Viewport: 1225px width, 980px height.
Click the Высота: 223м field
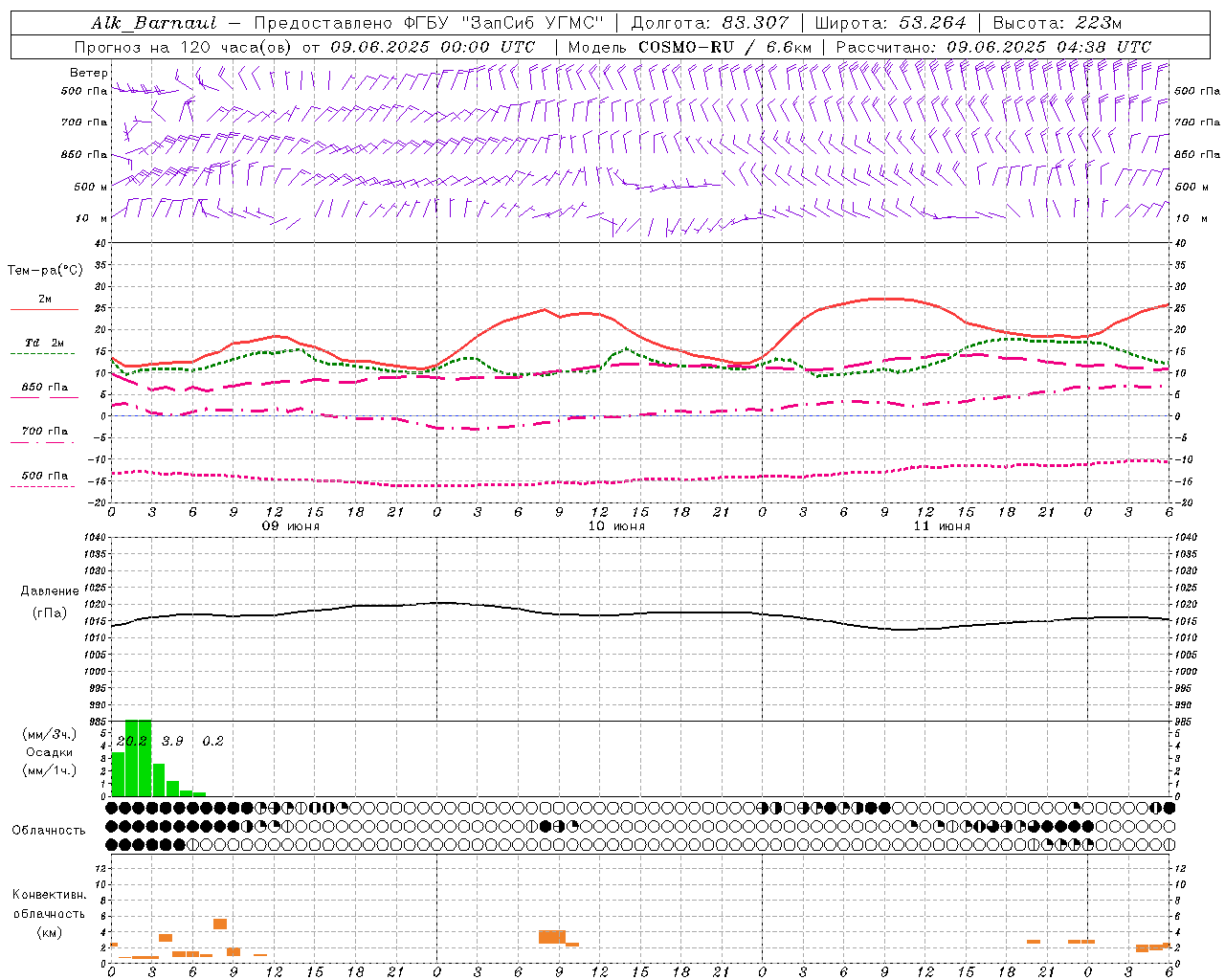click(x=1058, y=23)
